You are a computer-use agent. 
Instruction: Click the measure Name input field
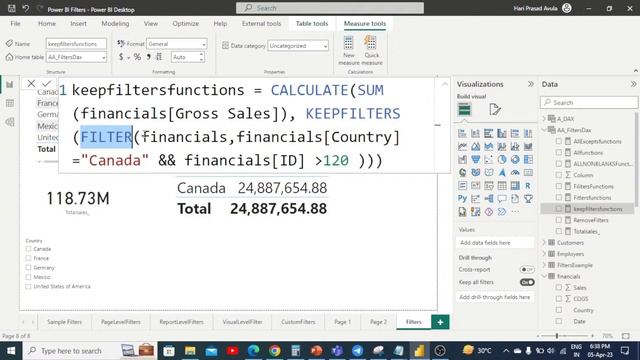coord(76,44)
